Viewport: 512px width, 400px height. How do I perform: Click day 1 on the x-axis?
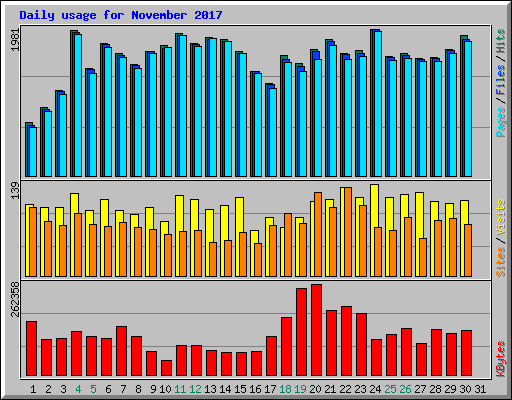tap(33, 389)
